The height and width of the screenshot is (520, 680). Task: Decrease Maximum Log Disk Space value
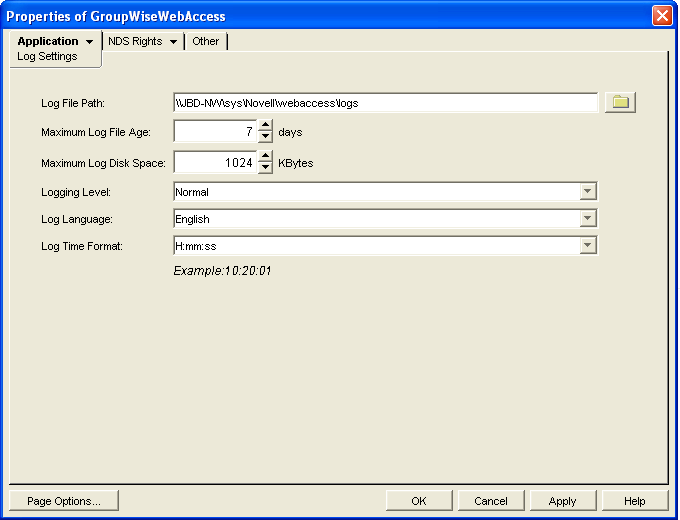click(x=265, y=167)
